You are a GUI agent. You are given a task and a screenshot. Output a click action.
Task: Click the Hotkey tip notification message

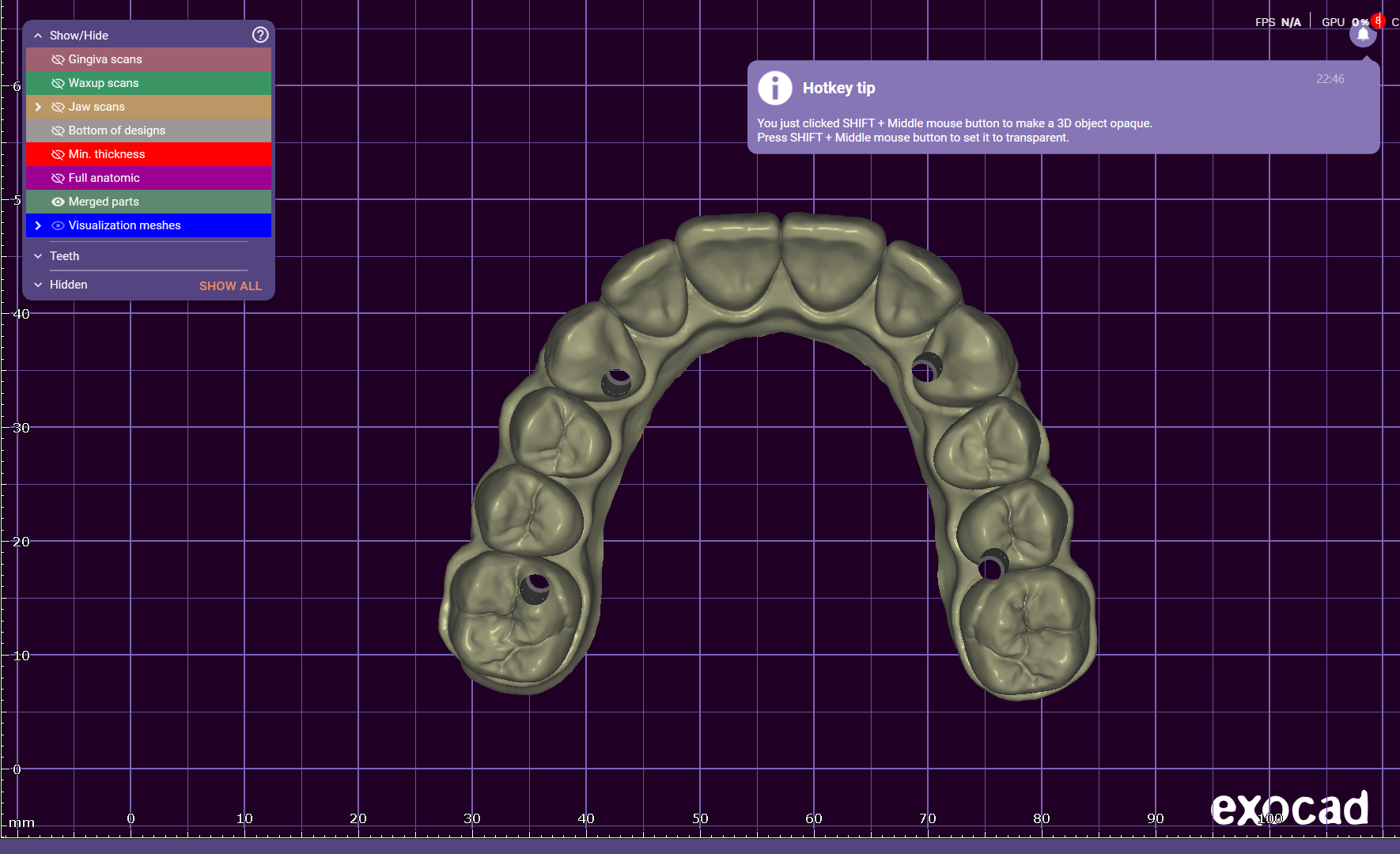(953, 130)
